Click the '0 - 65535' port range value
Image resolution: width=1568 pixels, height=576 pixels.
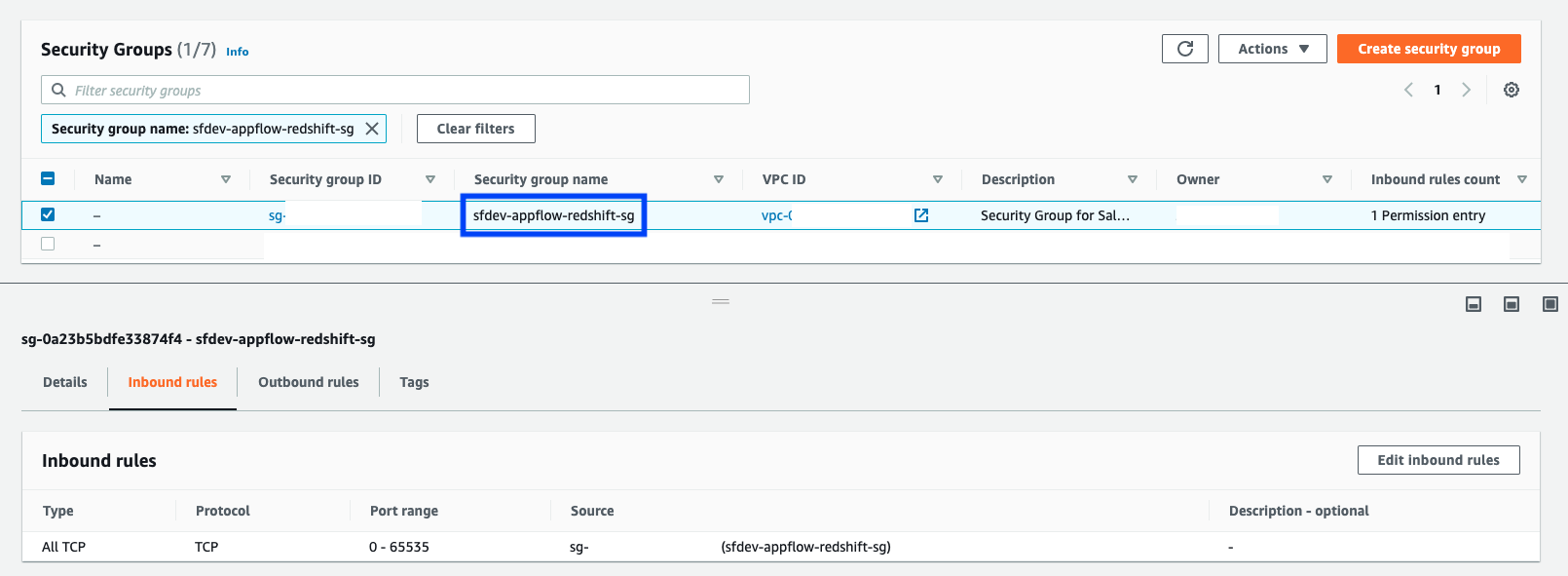[x=399, y=547]
